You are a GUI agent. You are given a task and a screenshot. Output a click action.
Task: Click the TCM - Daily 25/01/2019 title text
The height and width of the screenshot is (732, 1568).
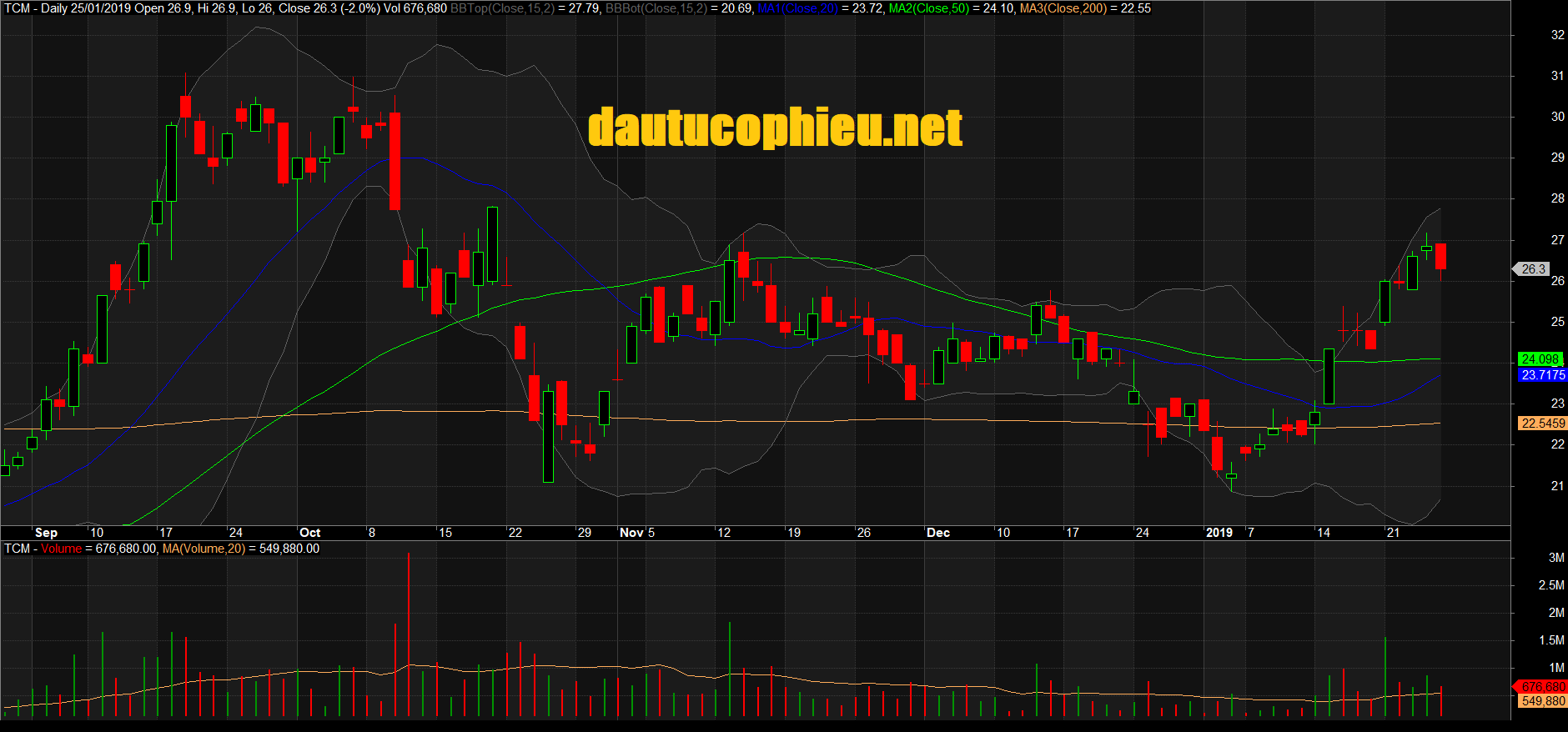[x=68, y=8]
